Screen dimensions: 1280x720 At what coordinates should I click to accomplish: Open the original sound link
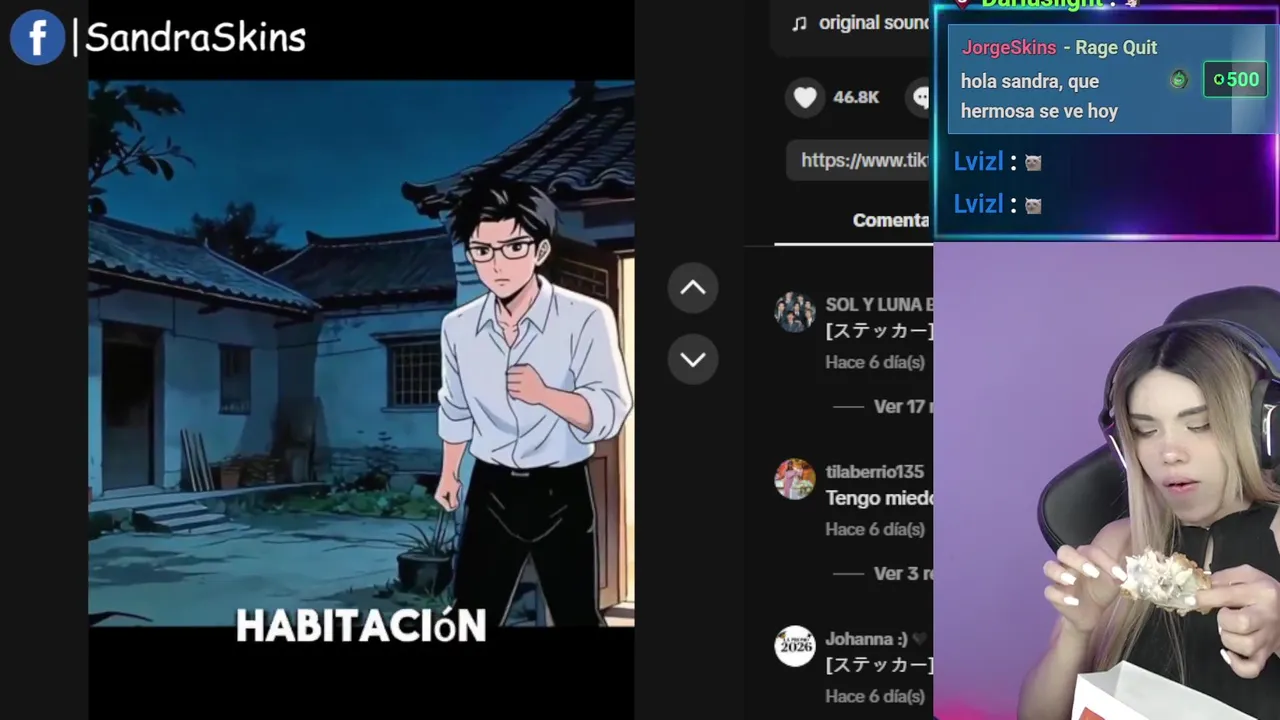pyautogui.click(x=875, y=23)
